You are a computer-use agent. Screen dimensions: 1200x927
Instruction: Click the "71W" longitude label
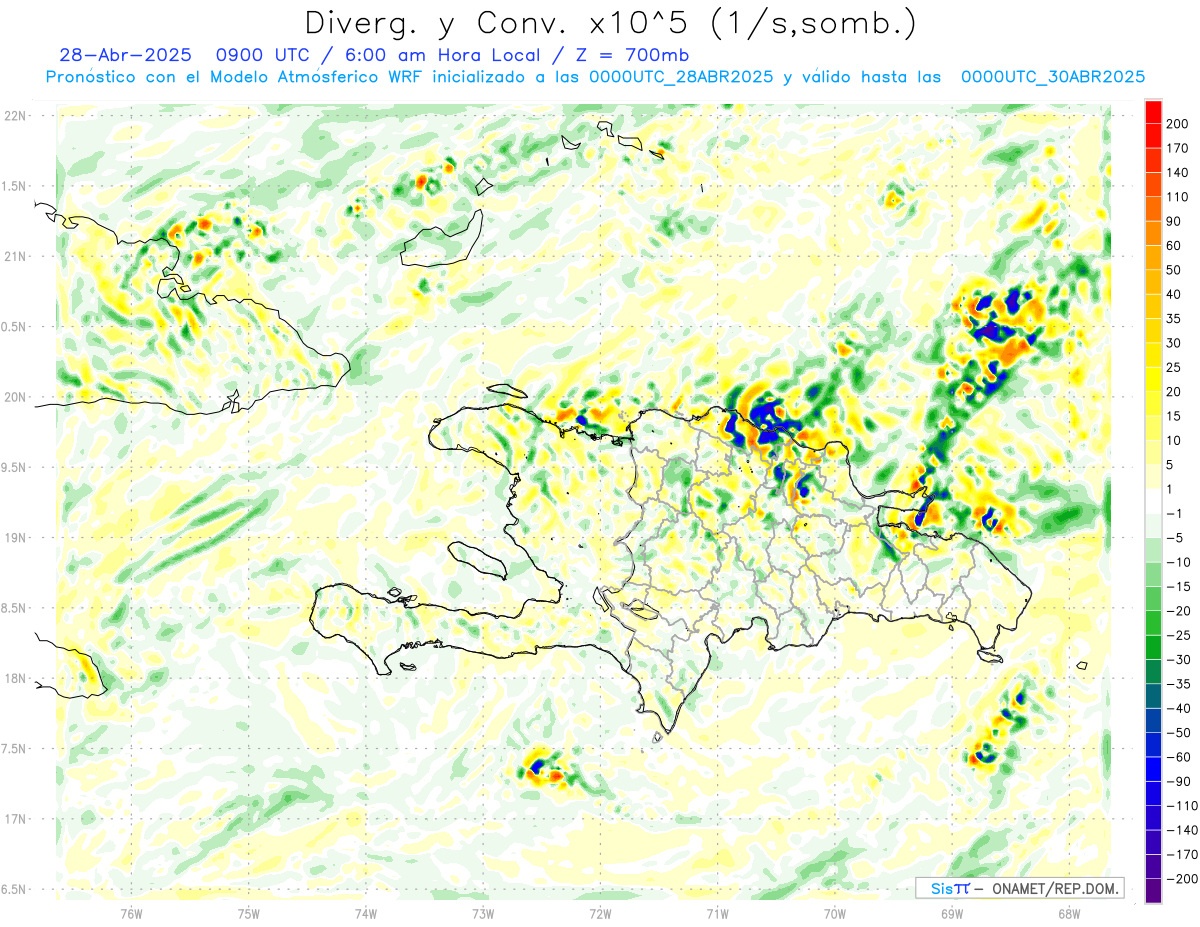pyautogui.click(x=717, y=913)
